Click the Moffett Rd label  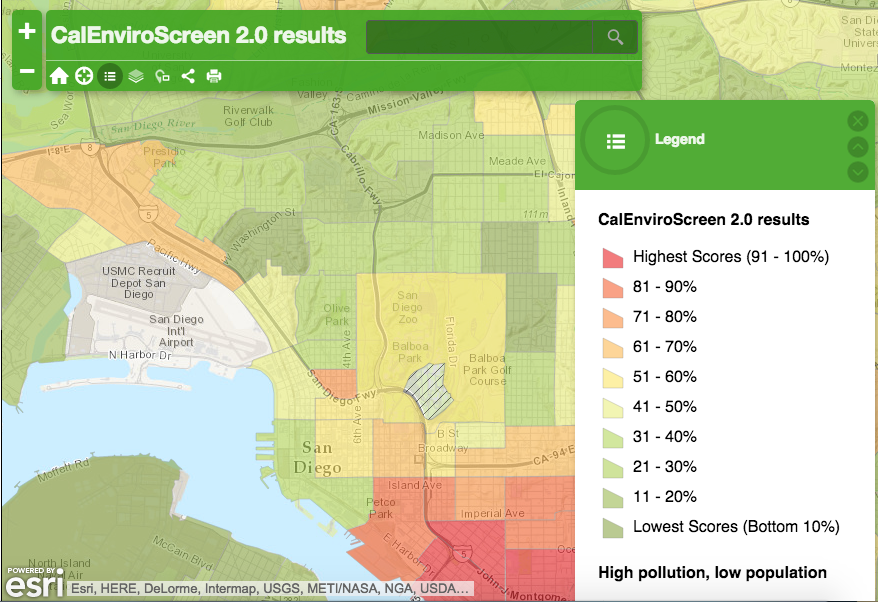(63, 470)
